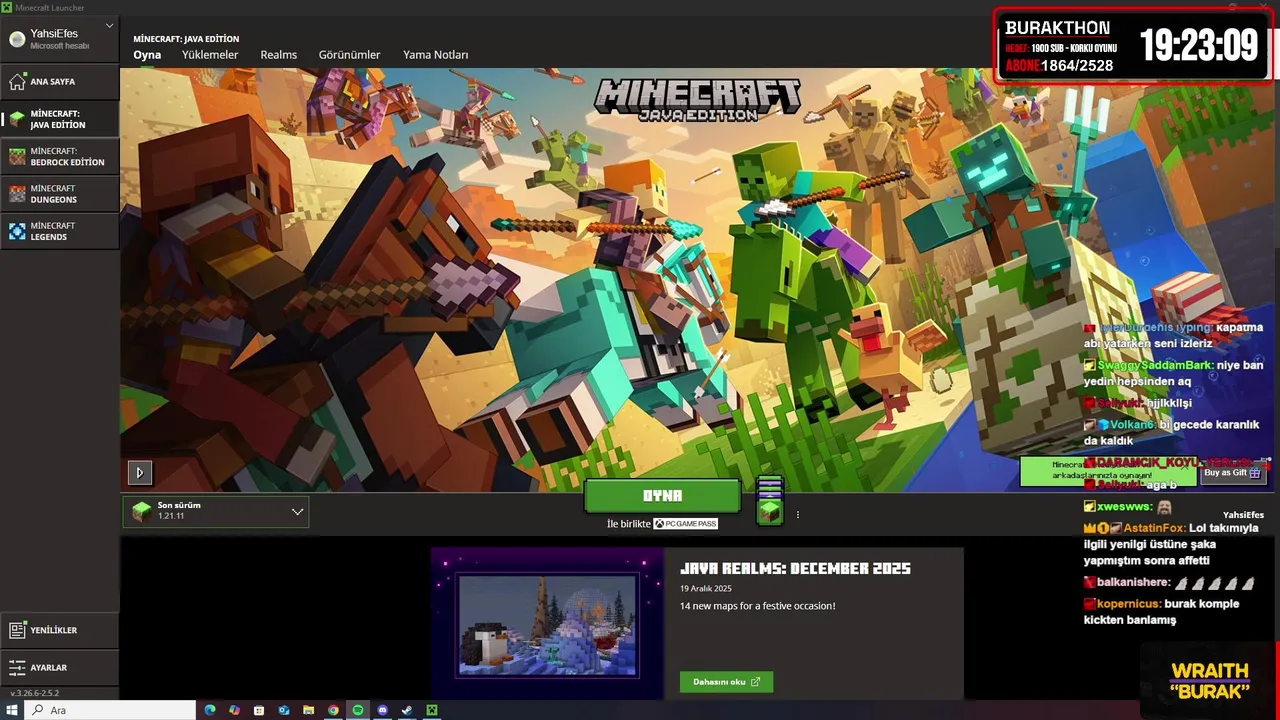Open Minecraft Legends from sidebar

click(x=60, y=231)
